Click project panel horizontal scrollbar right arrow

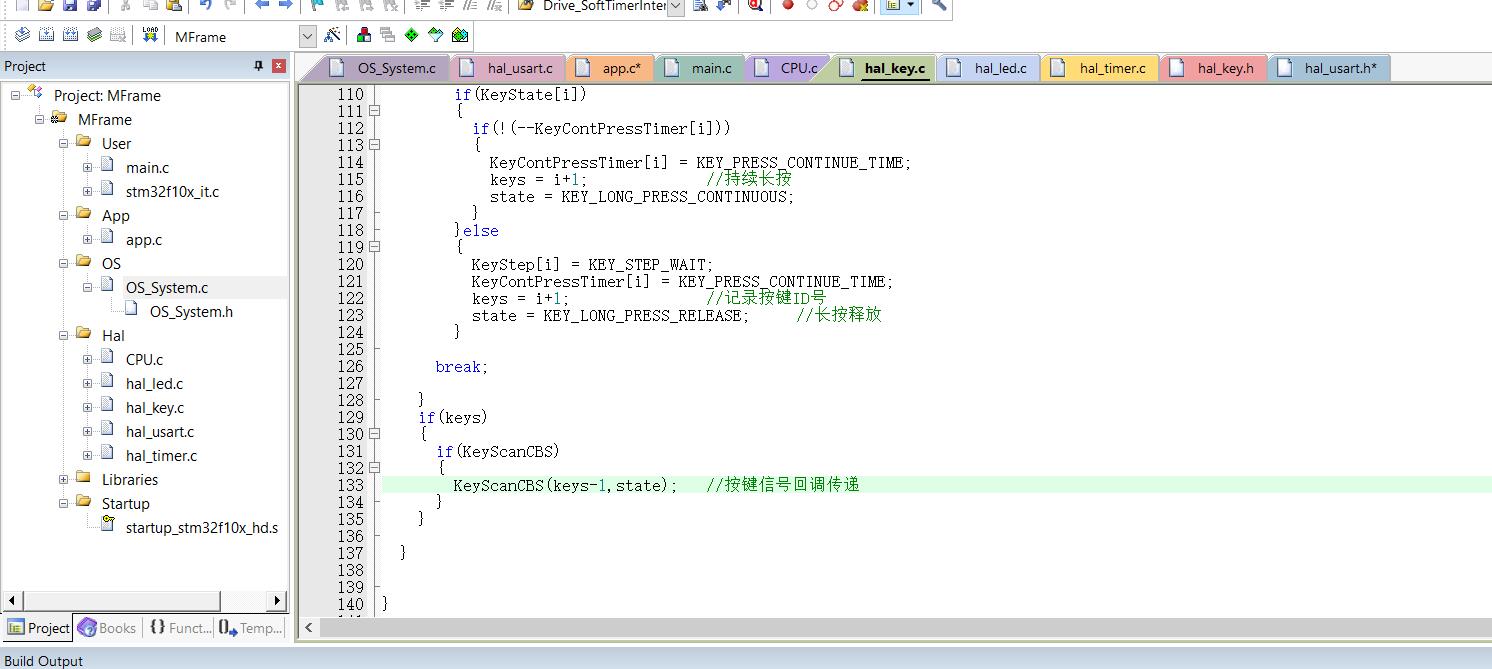click(277, 600)
